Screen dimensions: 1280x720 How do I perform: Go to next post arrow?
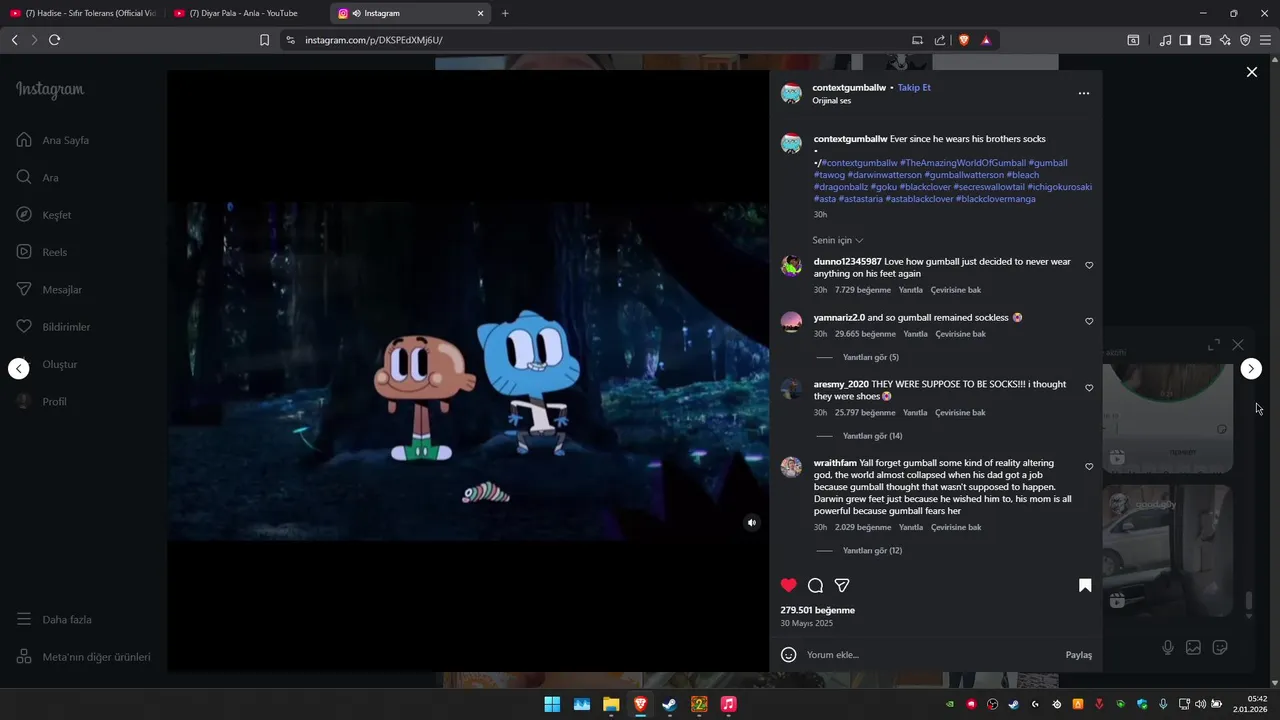(x=1251, y=369)
